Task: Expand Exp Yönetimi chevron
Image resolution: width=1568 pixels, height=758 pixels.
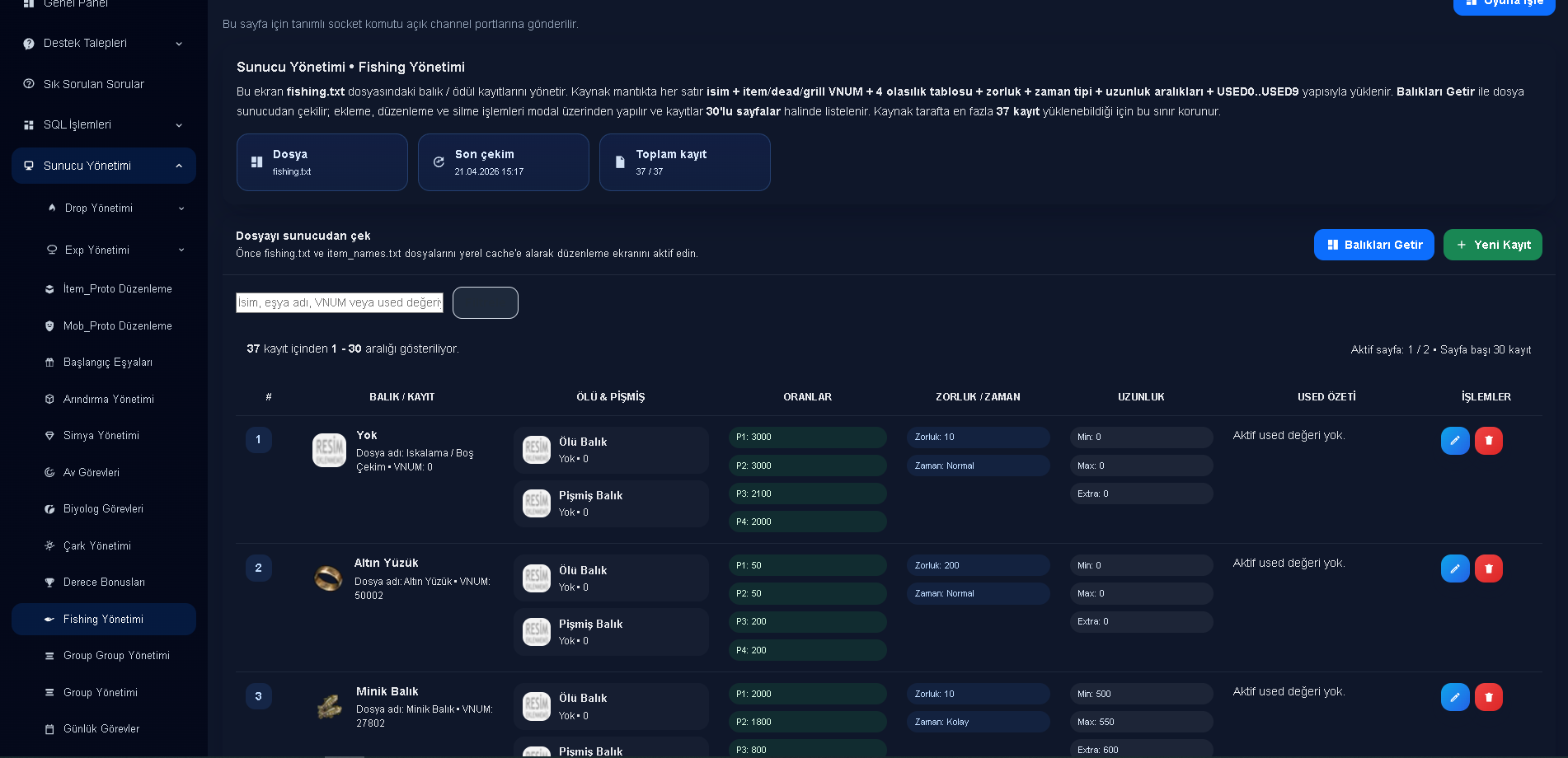Action: click(181, 250)
